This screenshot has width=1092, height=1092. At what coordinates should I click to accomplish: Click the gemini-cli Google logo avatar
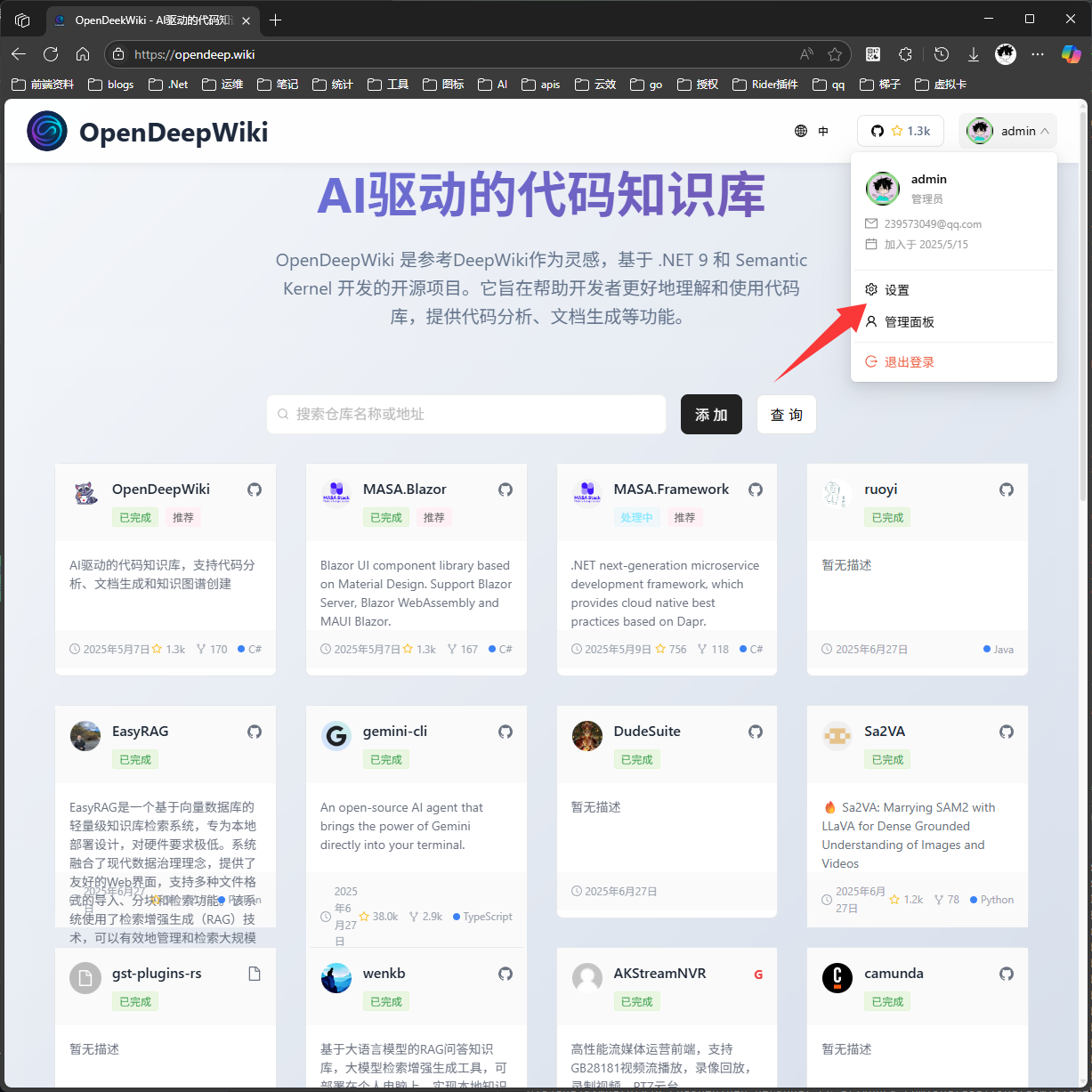pos(336,736)
